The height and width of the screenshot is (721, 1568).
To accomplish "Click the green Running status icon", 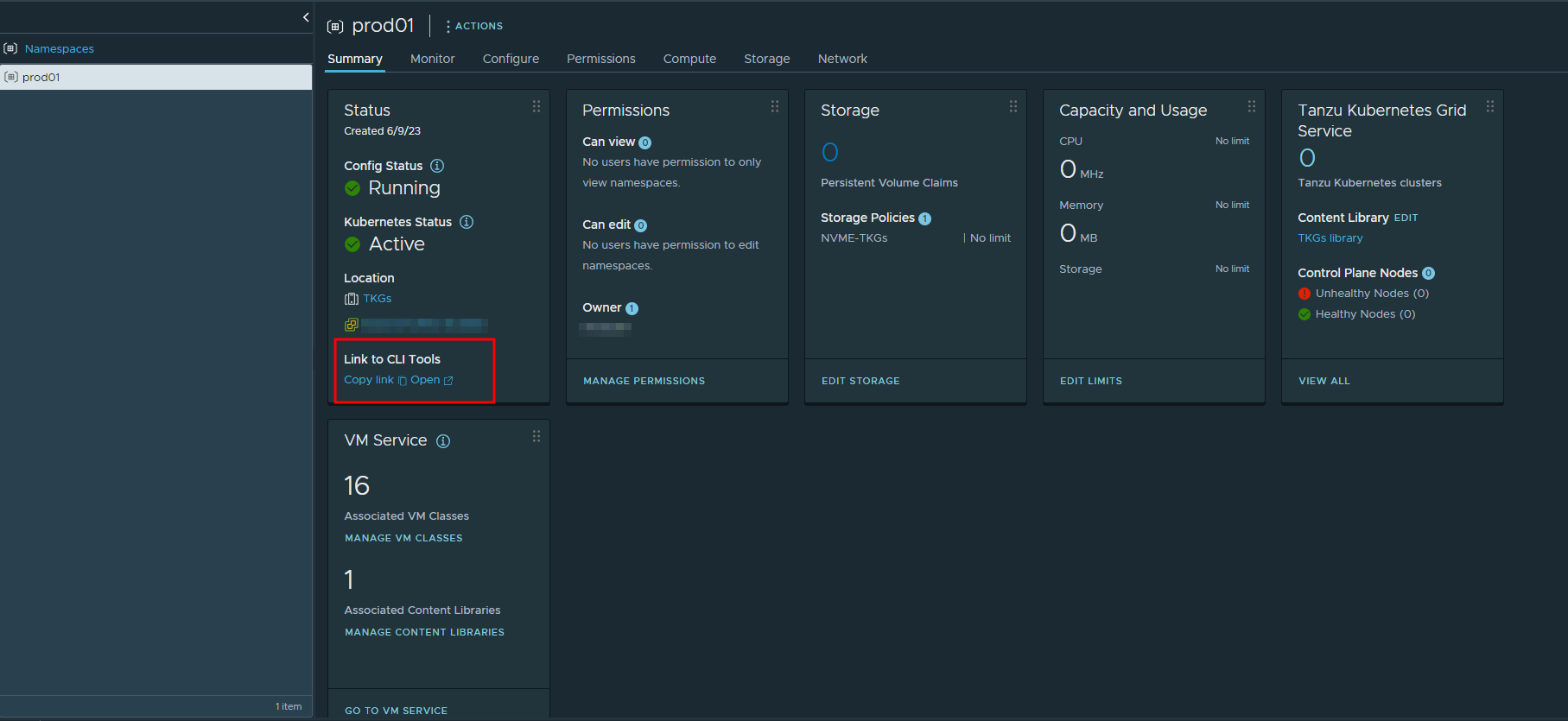I will [x=352, y=188].
